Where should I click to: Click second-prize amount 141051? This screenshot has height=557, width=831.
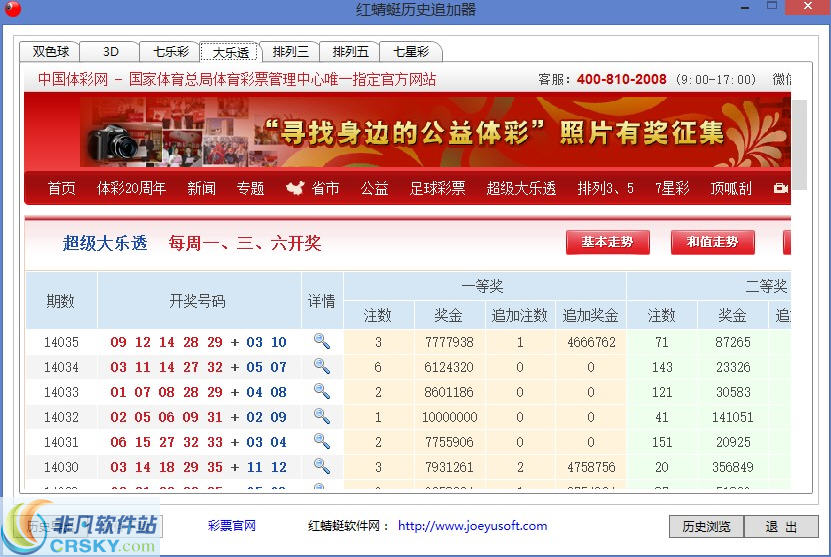click(x=732, y=417)
